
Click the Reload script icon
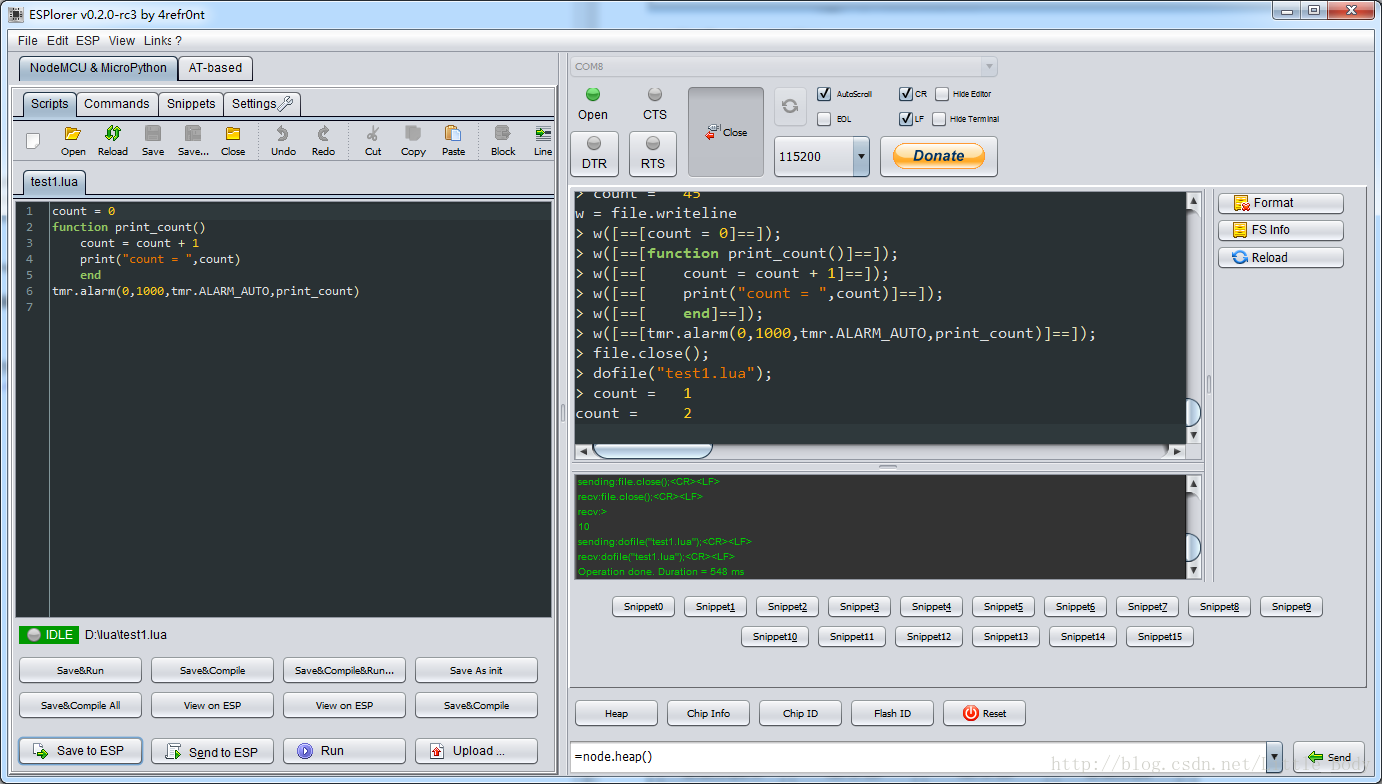tap(112, 134)
